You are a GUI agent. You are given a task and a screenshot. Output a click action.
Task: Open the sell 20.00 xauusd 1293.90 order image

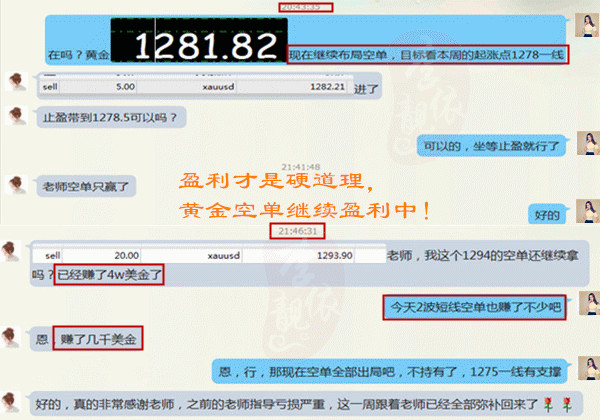point(209,253)
